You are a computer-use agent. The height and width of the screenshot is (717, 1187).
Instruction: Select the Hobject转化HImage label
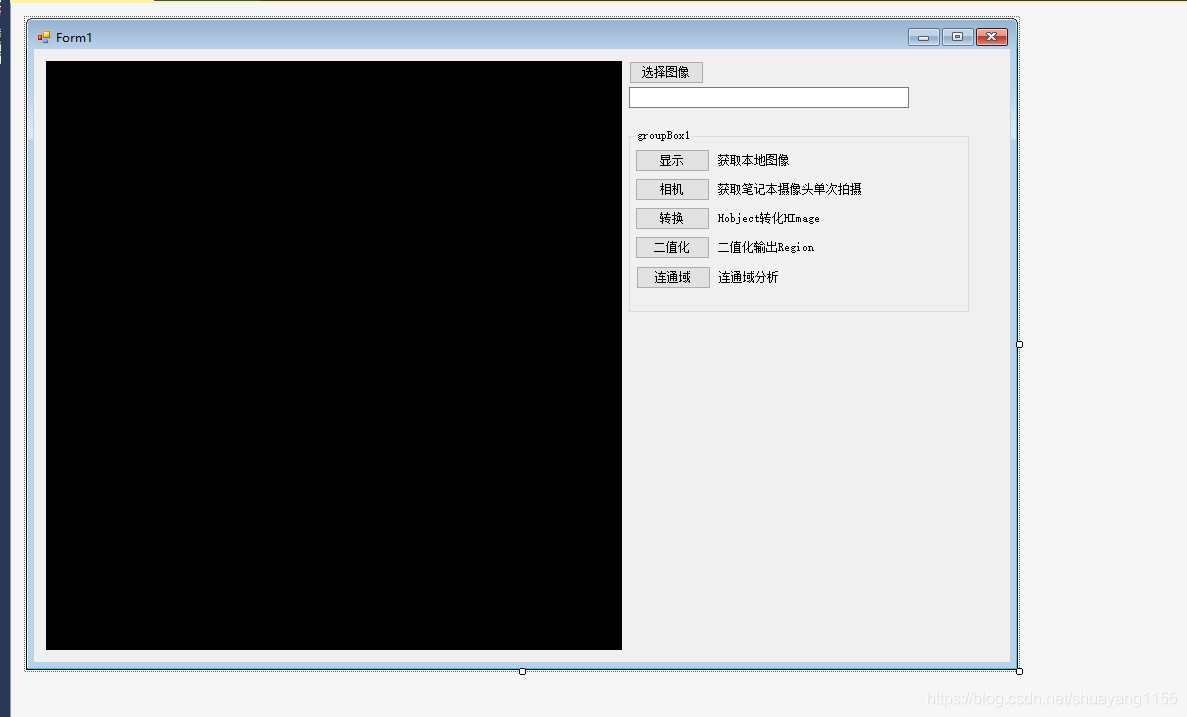768,218
